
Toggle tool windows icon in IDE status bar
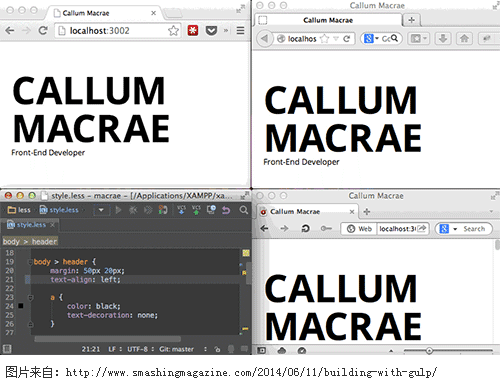[x=7, y=349]
